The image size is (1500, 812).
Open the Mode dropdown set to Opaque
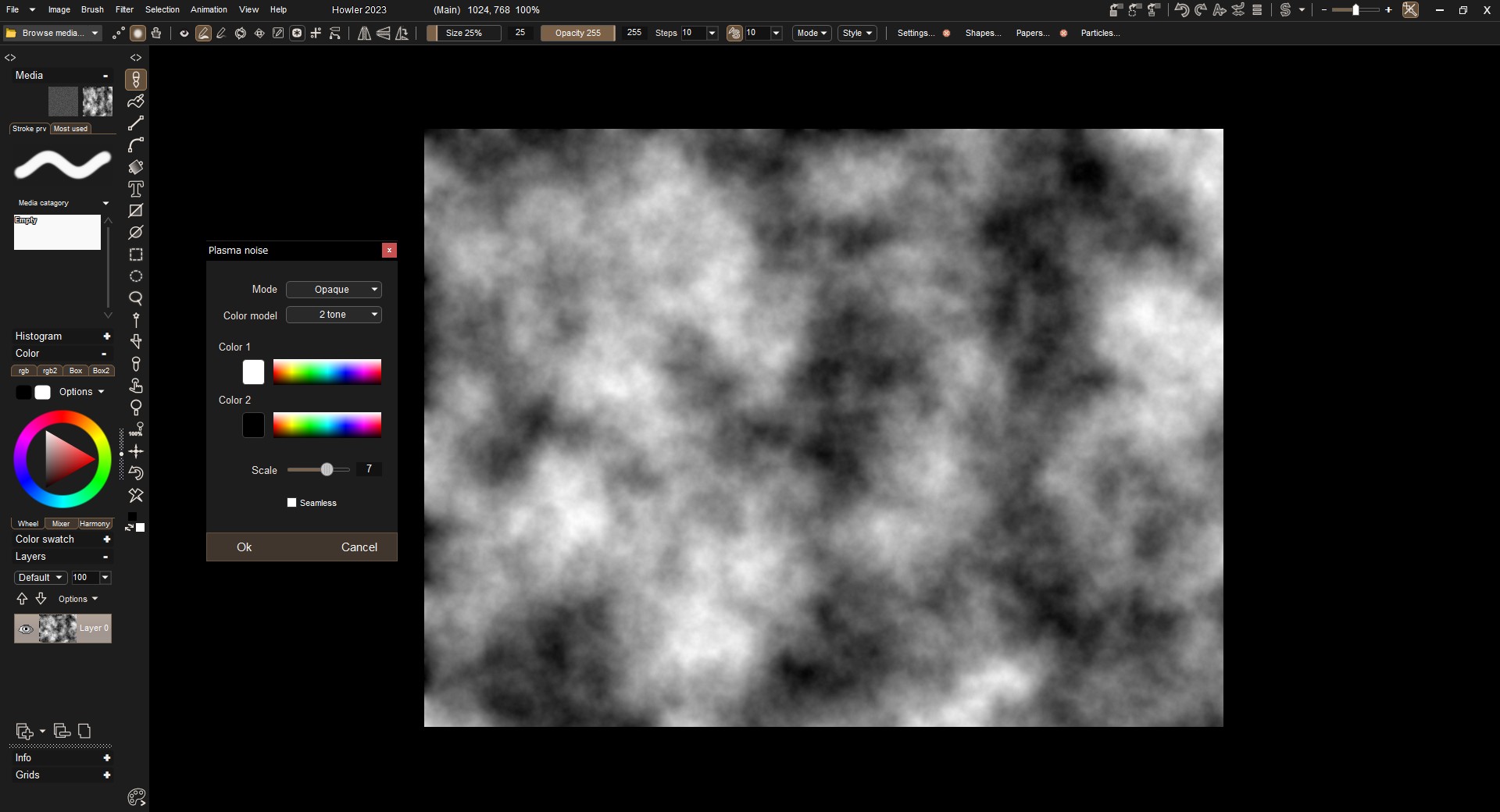pyautogui.click(x=334, y=290)
